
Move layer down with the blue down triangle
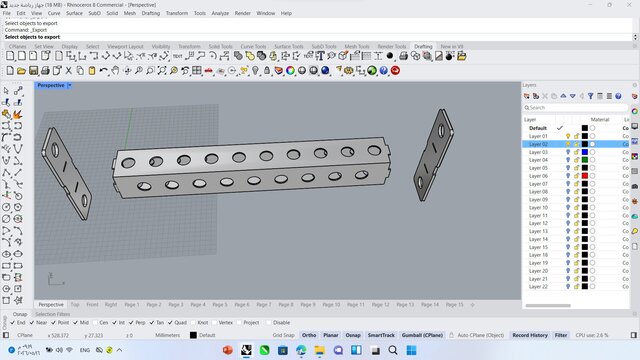click(573, 96)
